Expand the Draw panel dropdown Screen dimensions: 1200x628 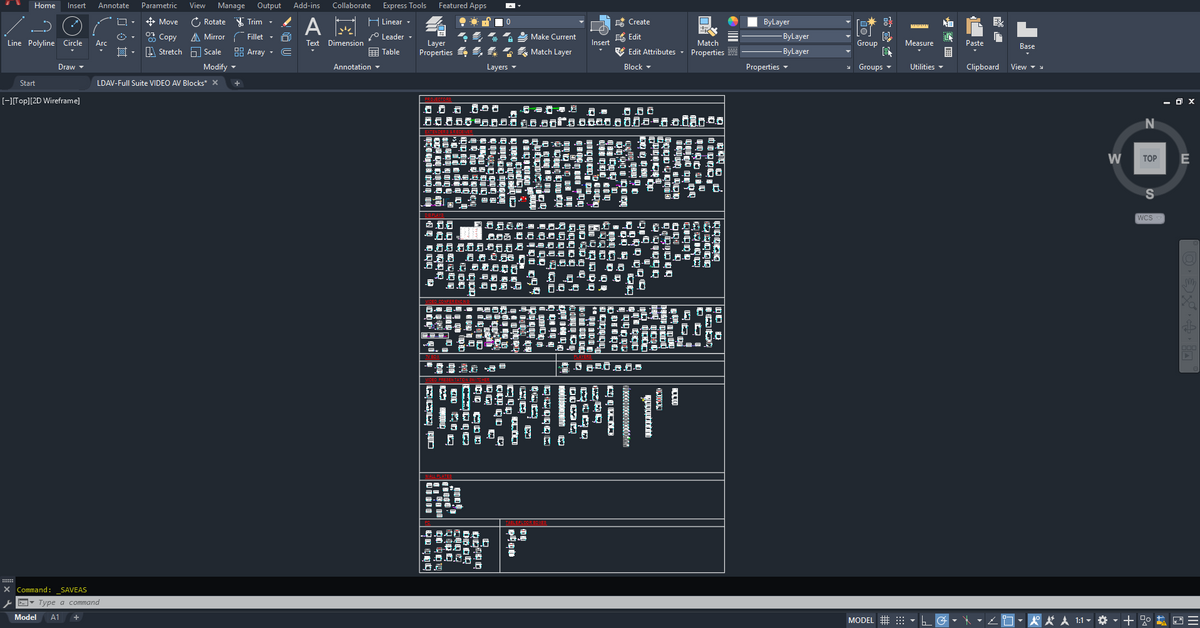pyautogui.click(x=70, y=67)
